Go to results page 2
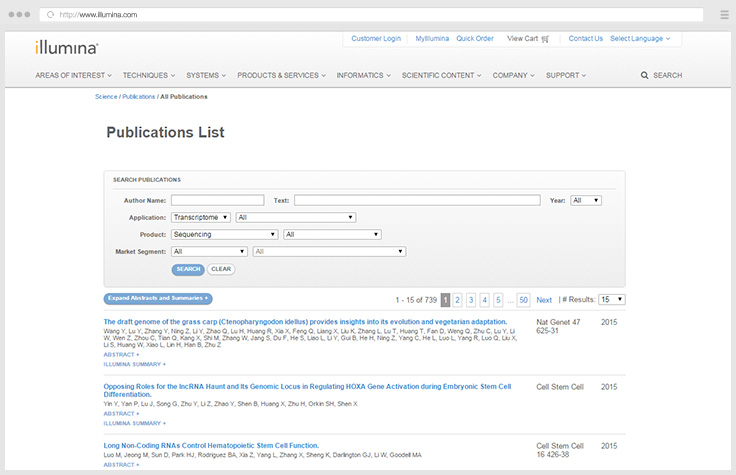The image size is (736, 475). 457,299
